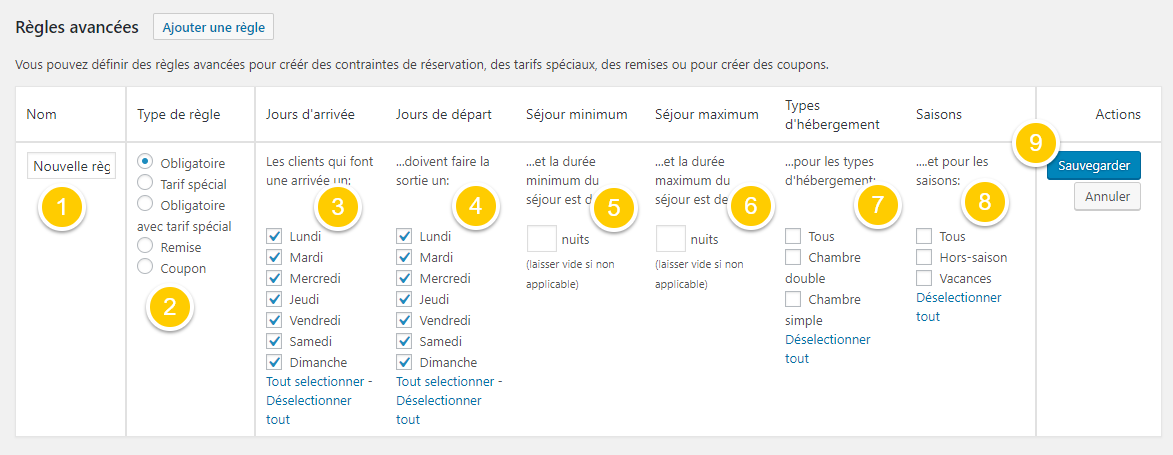
Task: Click the minimum stay nights field
Action: tap(541, 239)
